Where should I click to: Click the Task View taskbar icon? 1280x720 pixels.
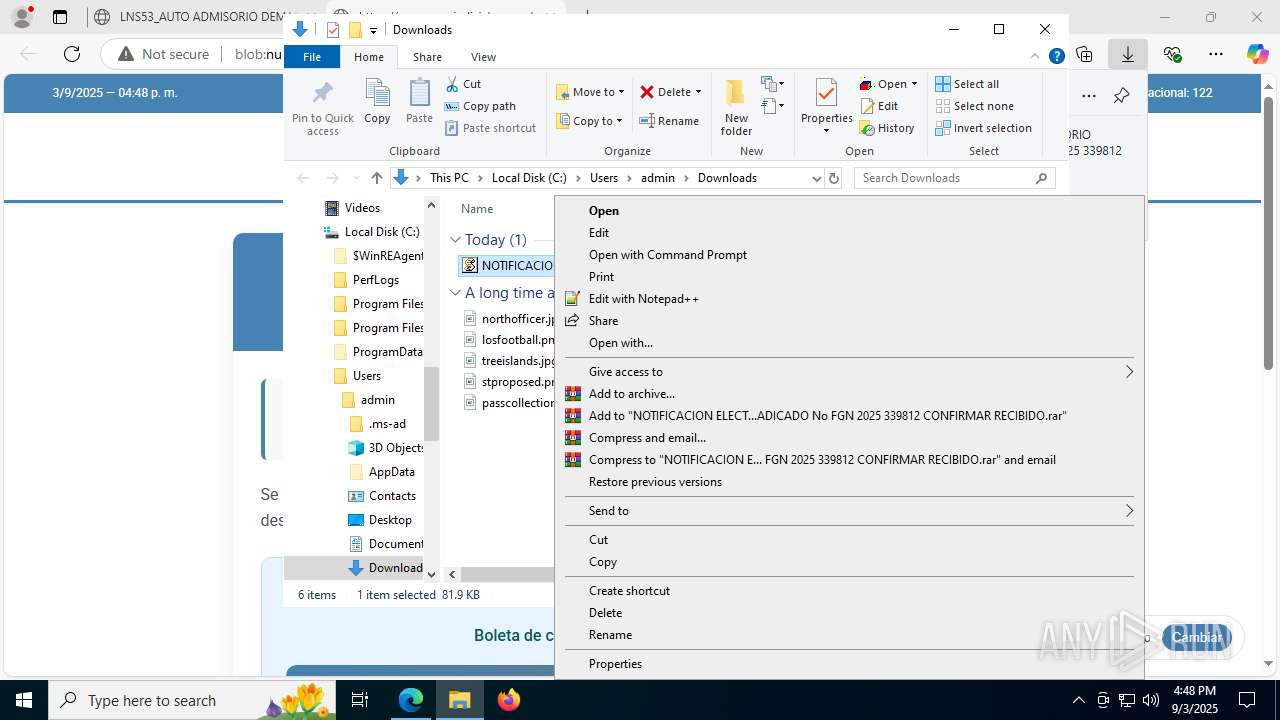pos(360,700)
